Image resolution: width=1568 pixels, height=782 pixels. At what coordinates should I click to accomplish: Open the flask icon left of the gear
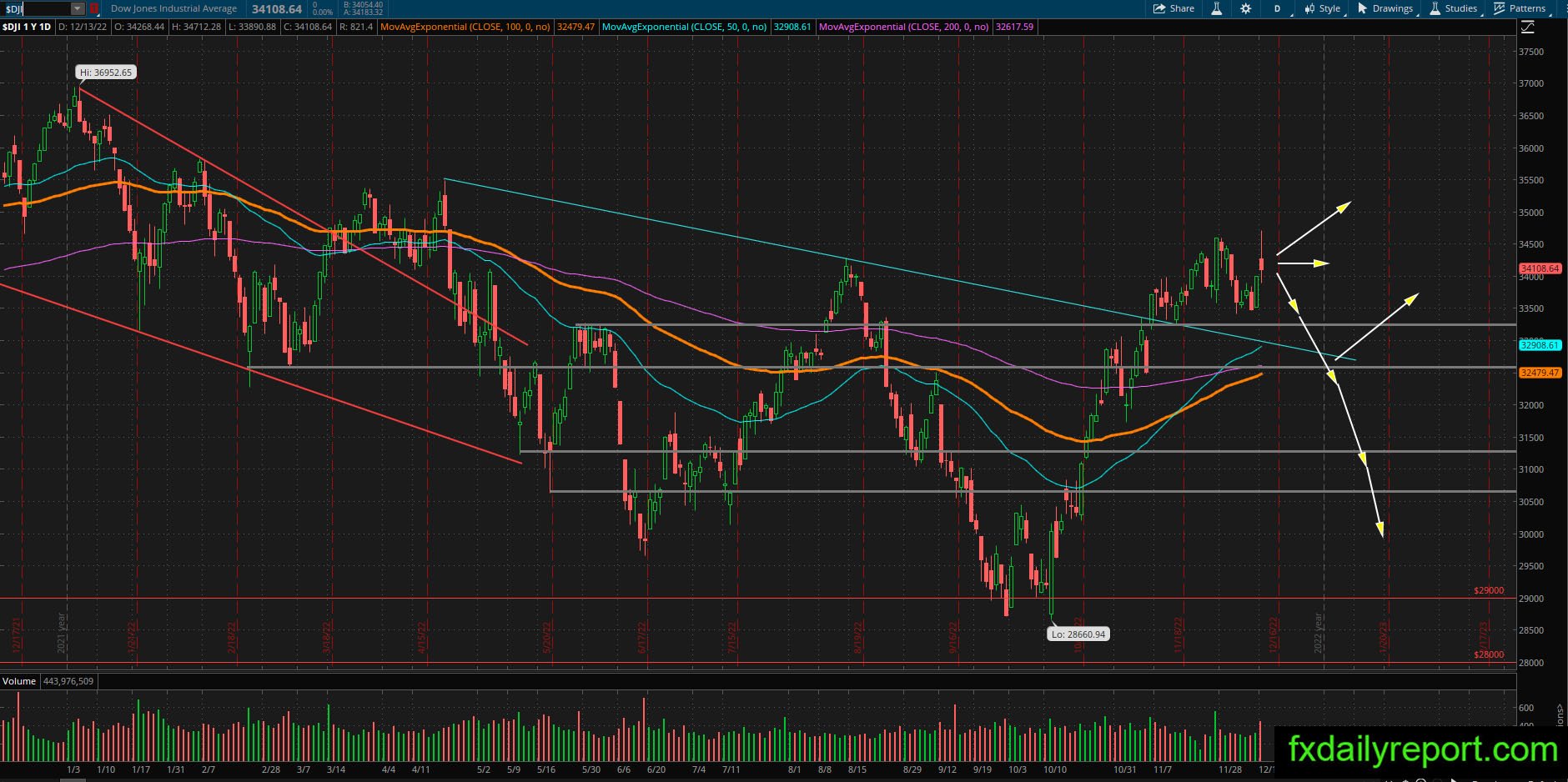pyautogui.click(x=1217, y=8)
